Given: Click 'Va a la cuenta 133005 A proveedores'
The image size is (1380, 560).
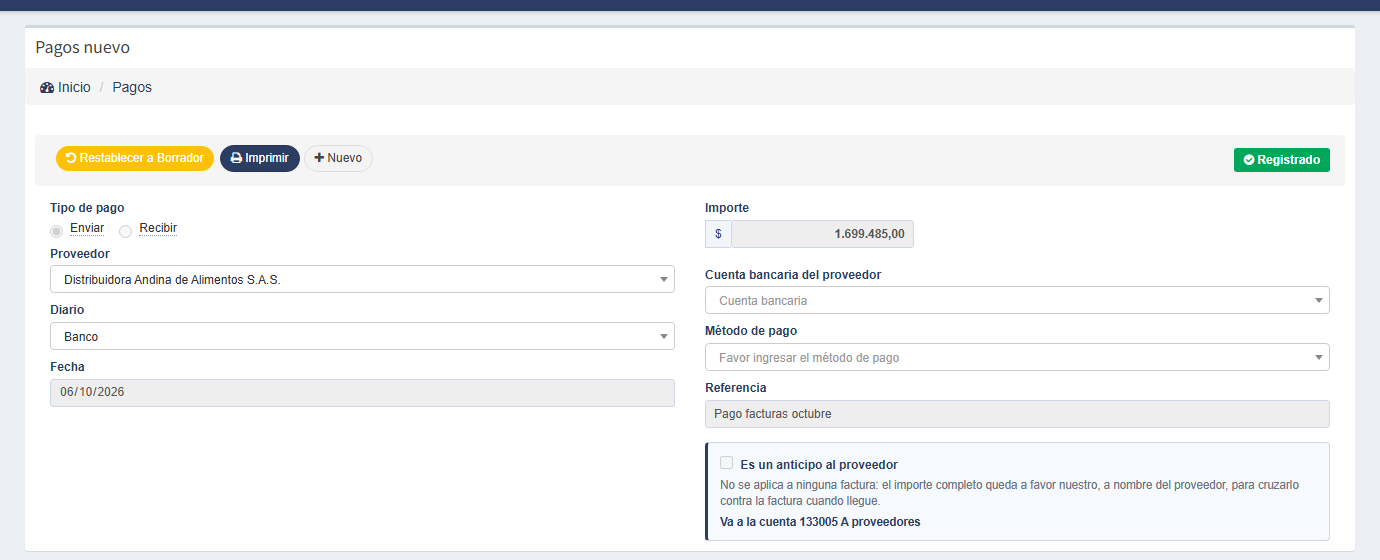Looking at the screenshot, I should point(820,522).
